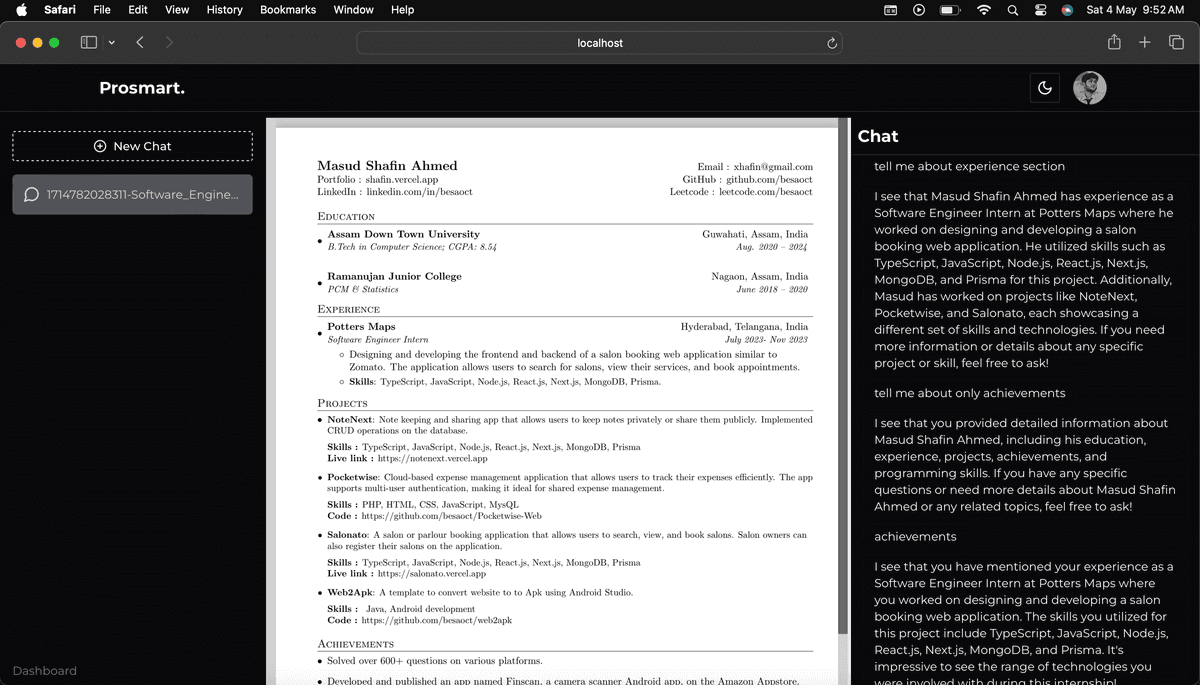
Task: Go back with Safari back arrow
Action: 140,42
